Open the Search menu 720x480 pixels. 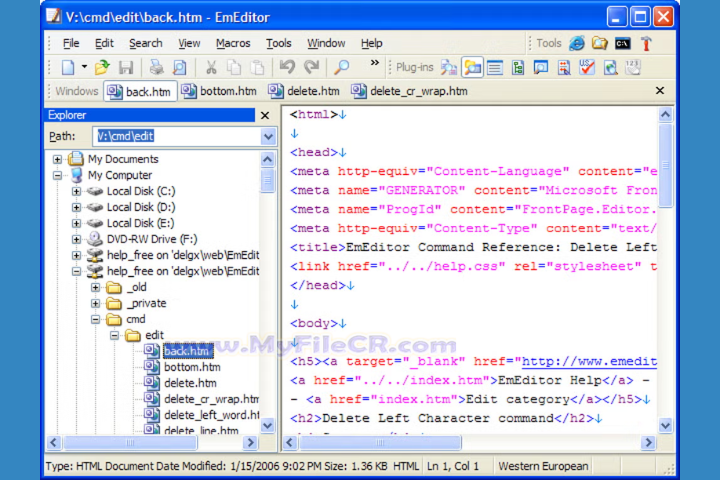[146, 43]
